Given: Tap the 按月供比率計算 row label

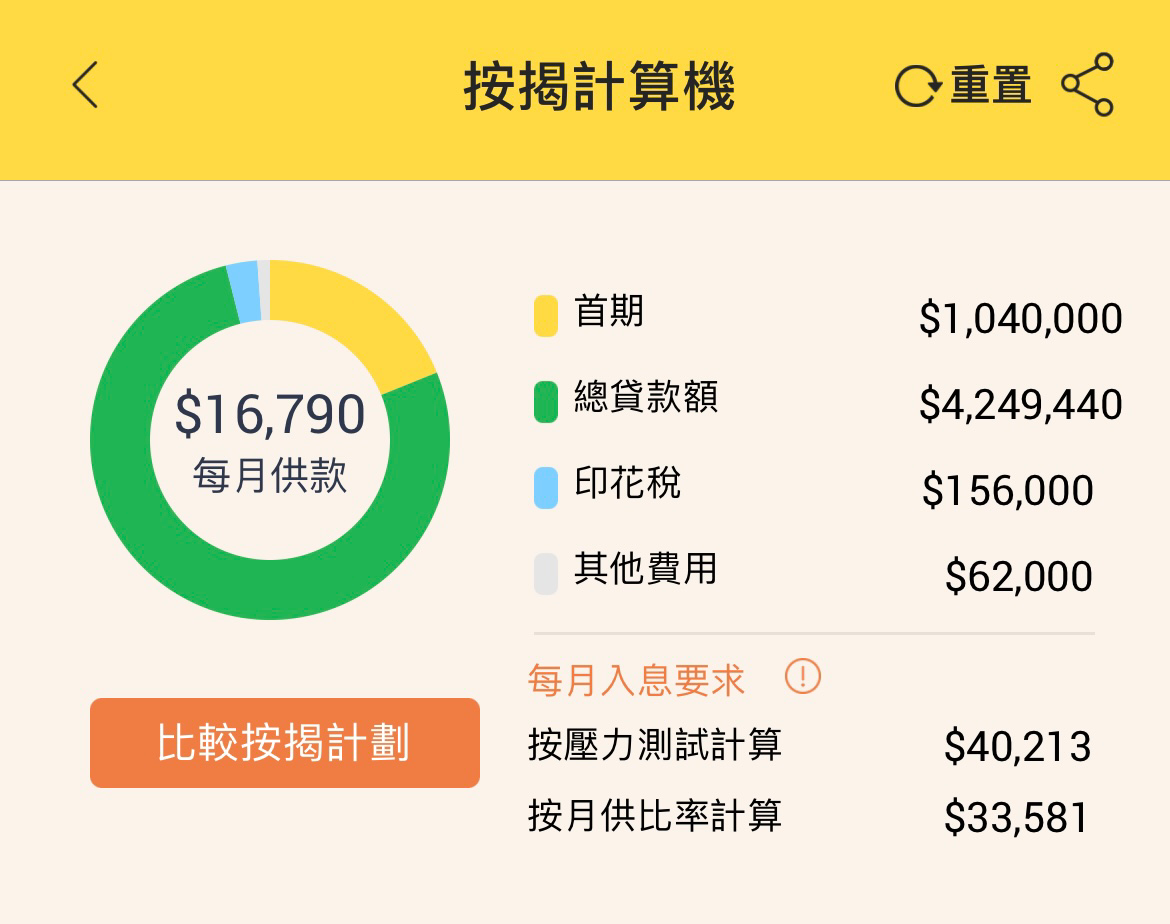Looking at the screenshot, I should pyautogui.click(x=655, y=817).
